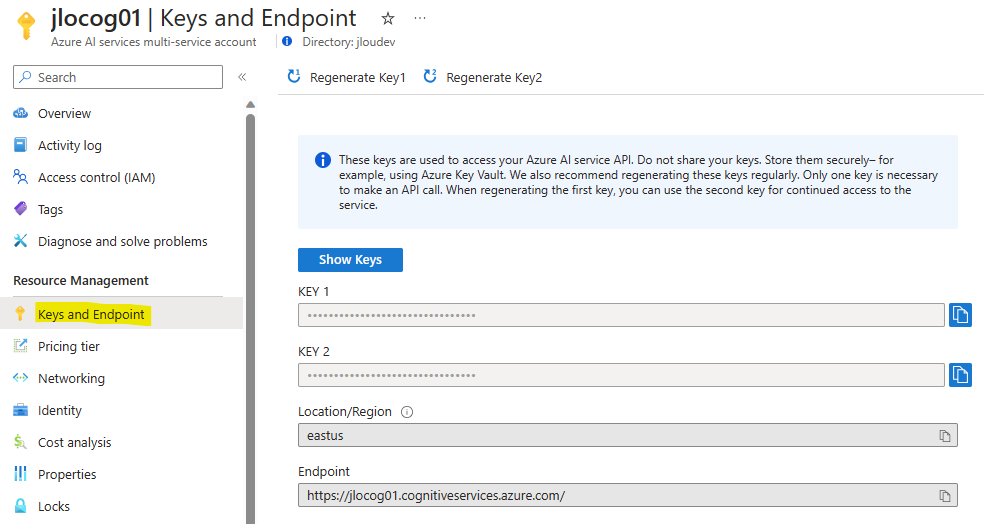Click the Endpoint URL field
This screenshot has height=524, width=984.
pyautogui.click(x=628, y=495)
